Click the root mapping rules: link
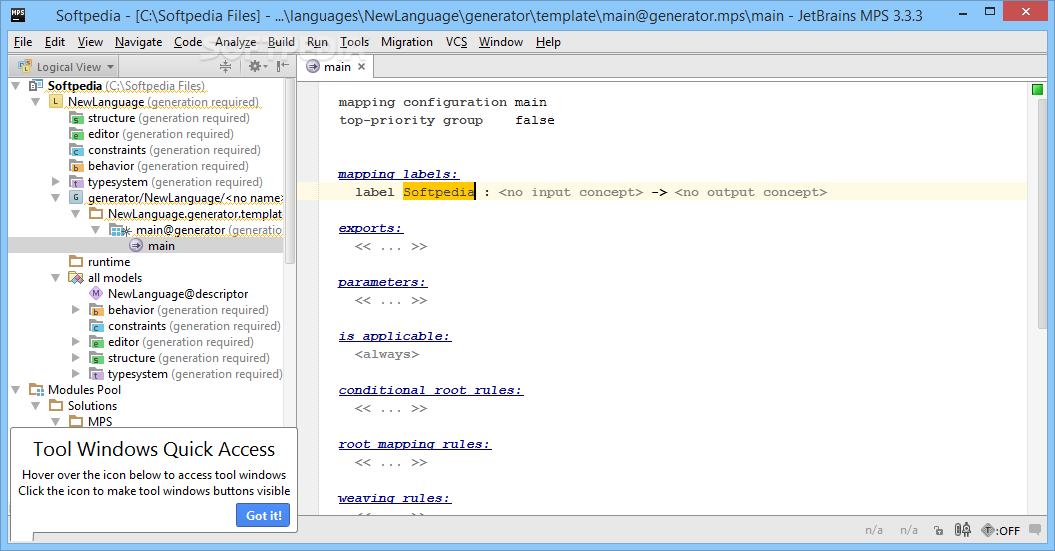Image resolution: width=1055 pixels, height=551 pixels. coord(414,445)
